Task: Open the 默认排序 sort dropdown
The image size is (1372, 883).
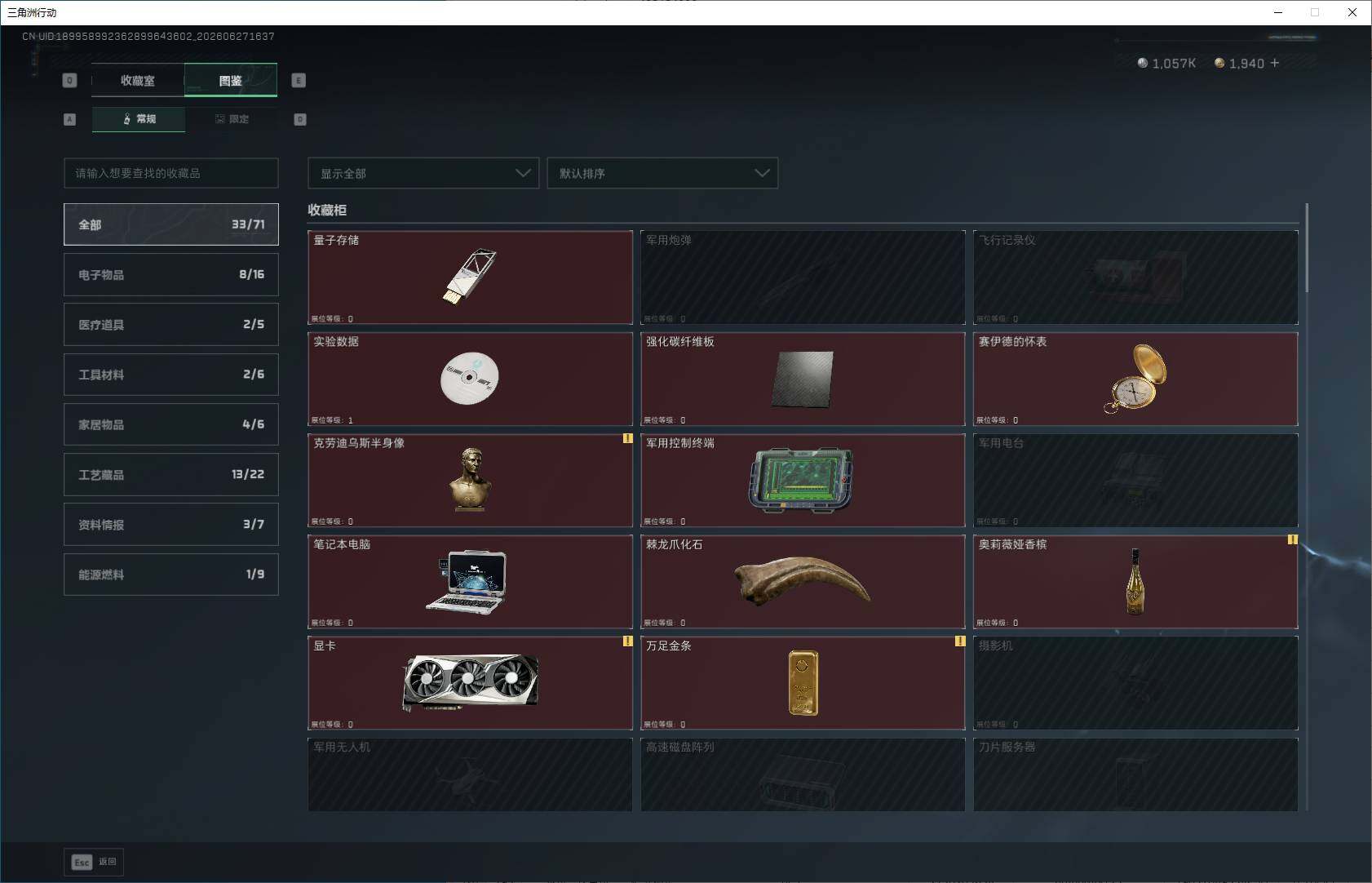Action: (x=662, y=173)
